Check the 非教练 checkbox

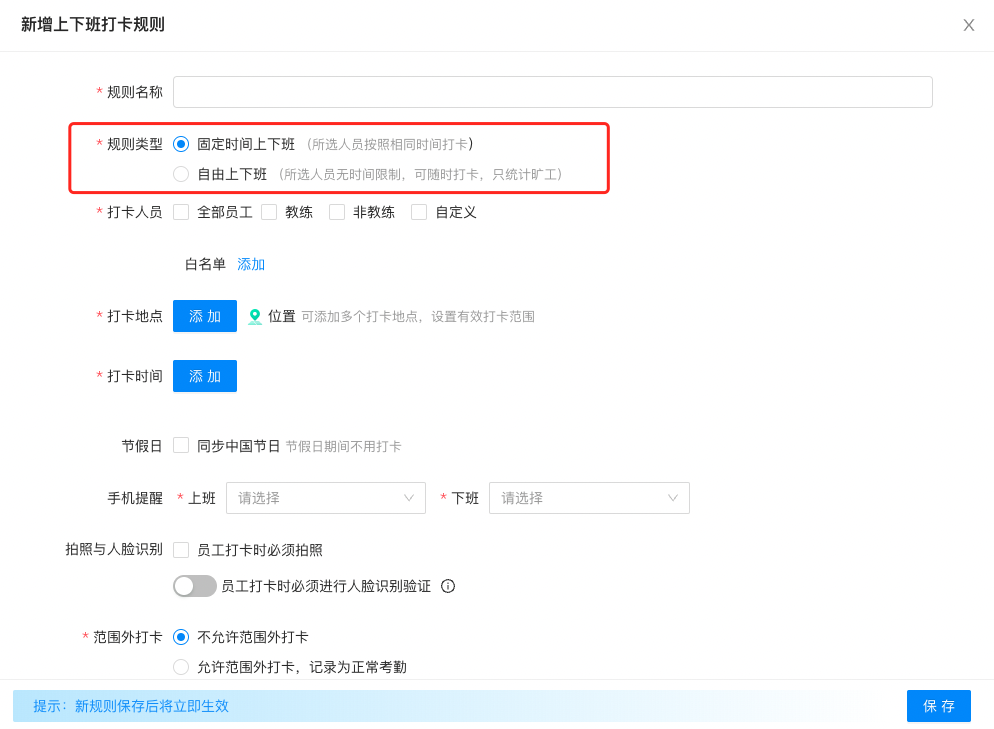337,212
